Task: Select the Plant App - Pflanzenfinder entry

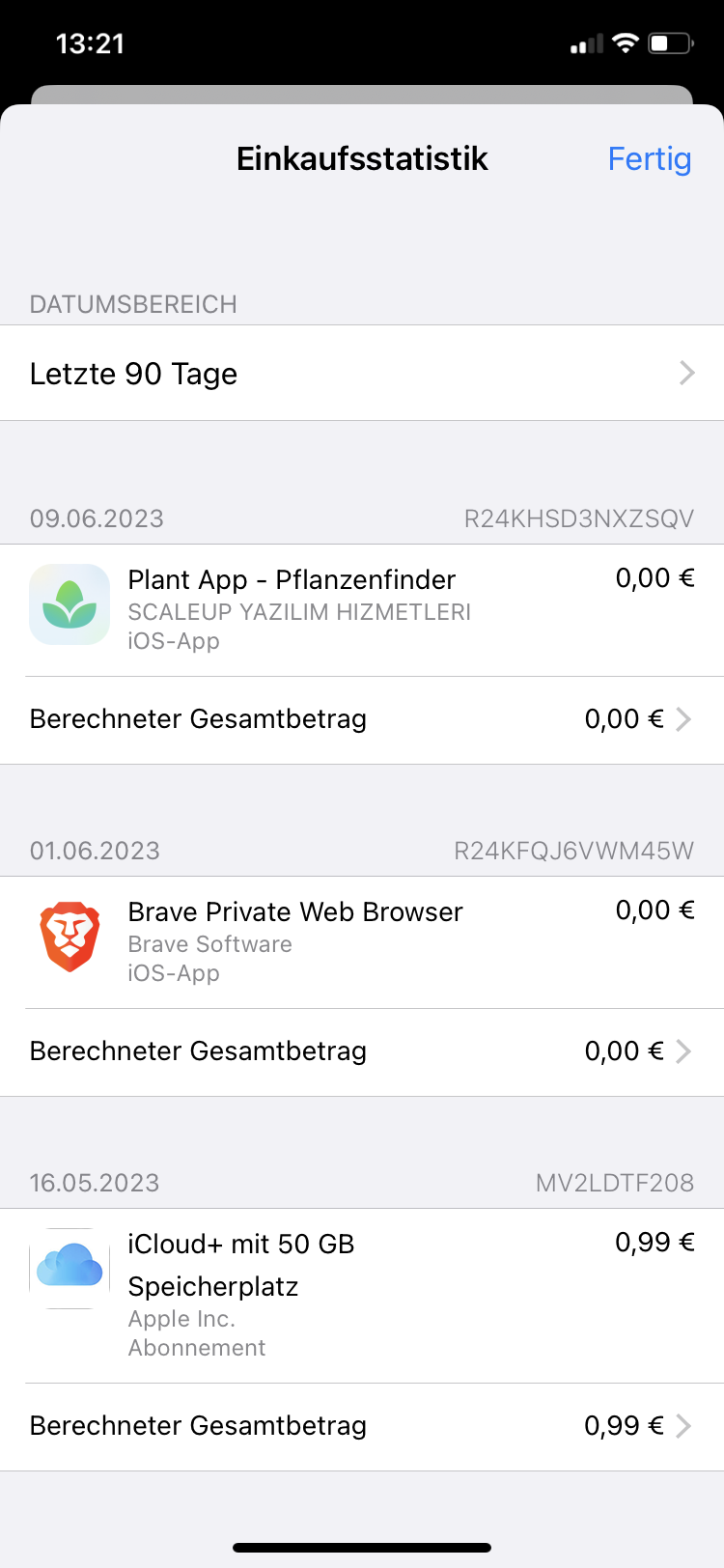Action: [x=292, y=580]
